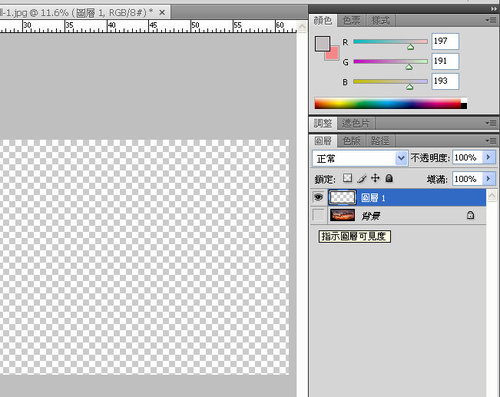
Task: Click the document tab title
Action: pyautogui.click(x=76, y=13)
